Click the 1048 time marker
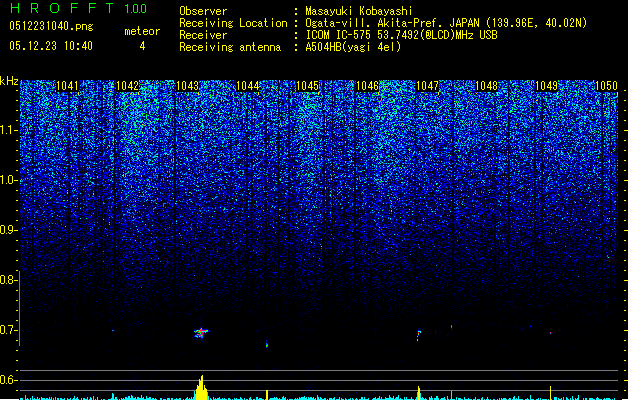The height and width of the screenshot is (400, 629). point(486,86)
